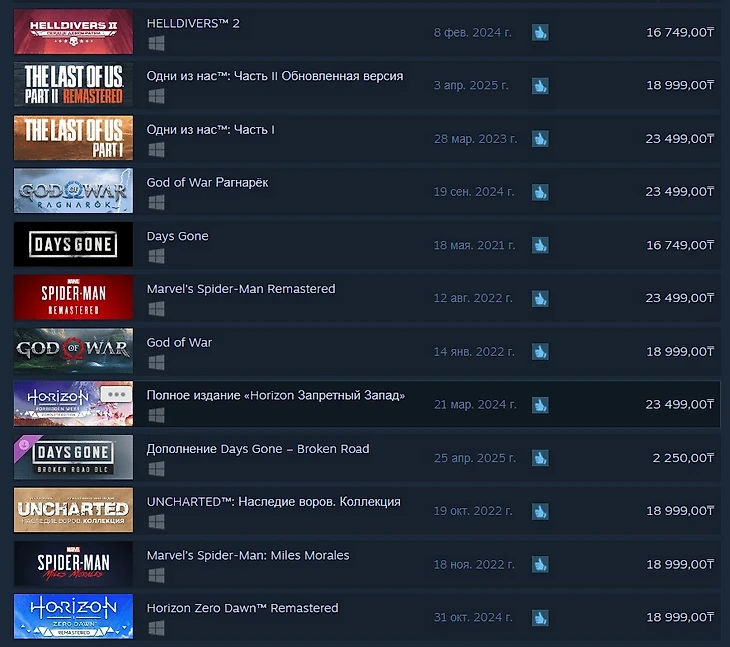The image size is (730, 647).
Task: Click the HELLDIVERS 2 positive review thumbs-up icon
Action: pos(540,33)
